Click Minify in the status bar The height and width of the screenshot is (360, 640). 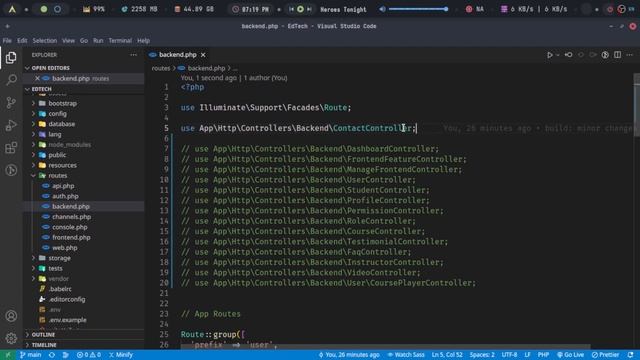[121, 355]
